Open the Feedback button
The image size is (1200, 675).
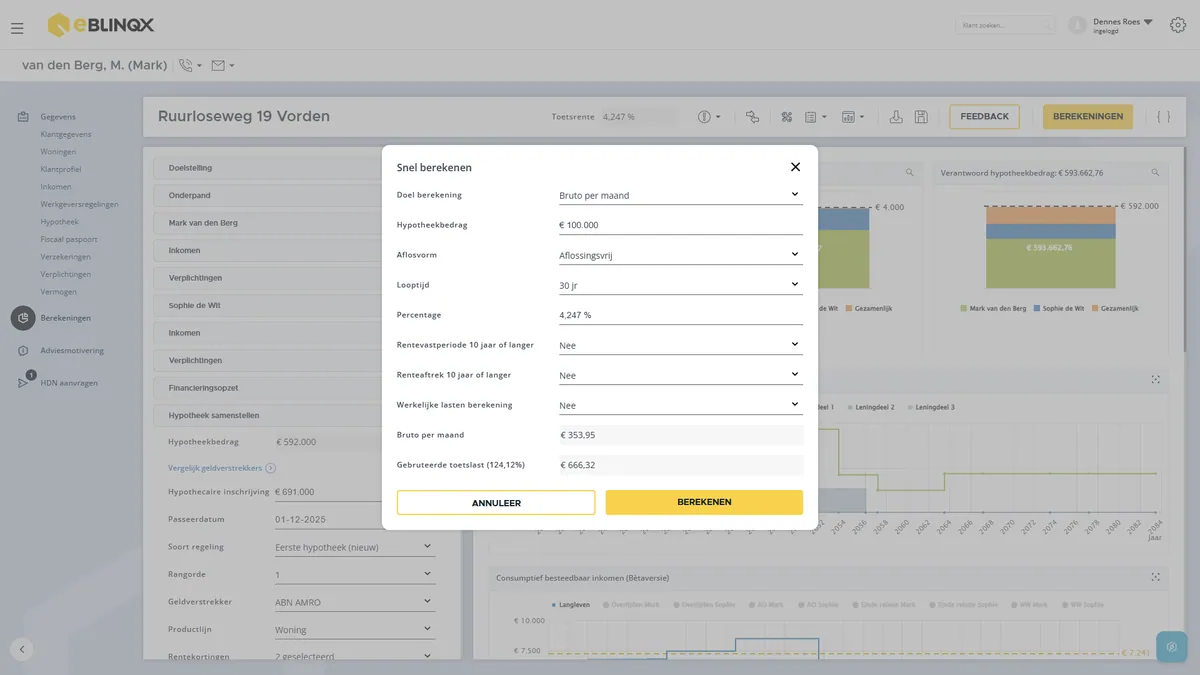tap(984, 117)
